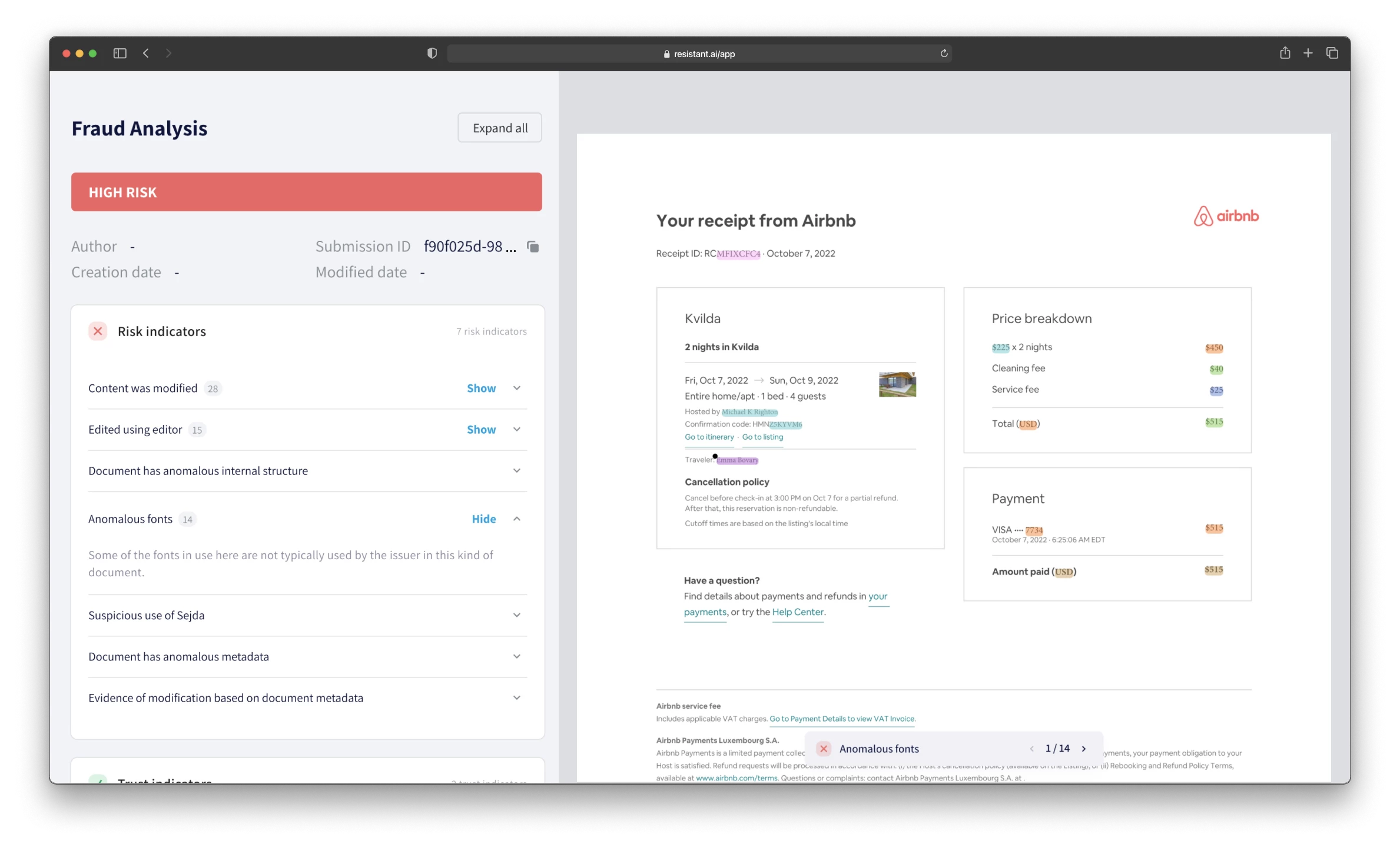
Task: Click the highlighted $450 nights amount
Action: coord(1214,348)
